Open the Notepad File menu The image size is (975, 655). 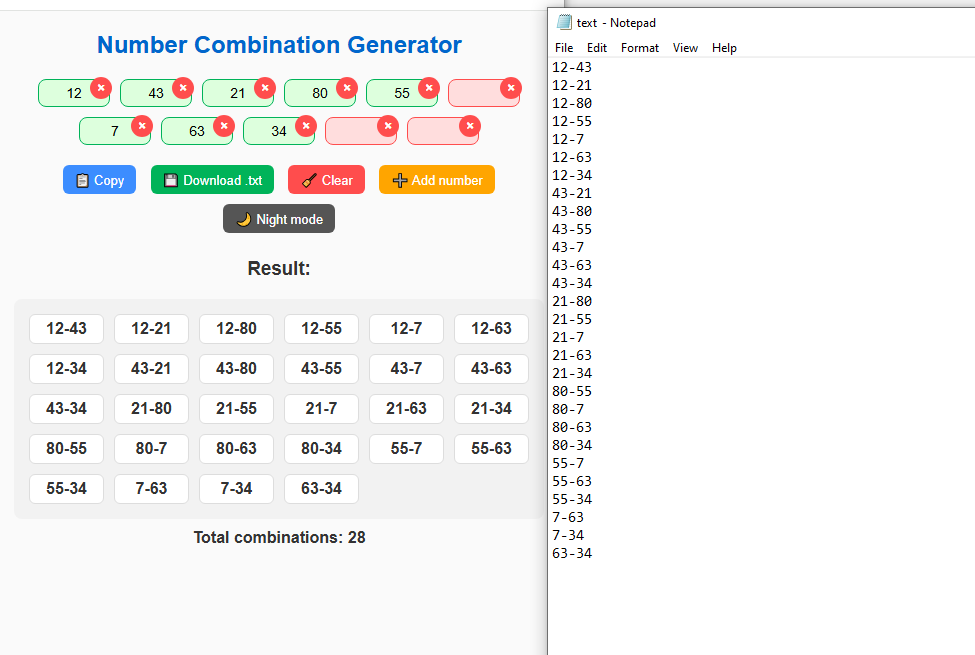click(x=564, y=48)
